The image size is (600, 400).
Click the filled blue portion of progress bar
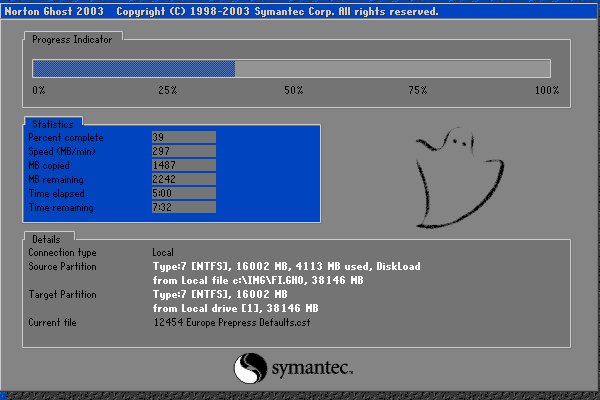point(134,68)
